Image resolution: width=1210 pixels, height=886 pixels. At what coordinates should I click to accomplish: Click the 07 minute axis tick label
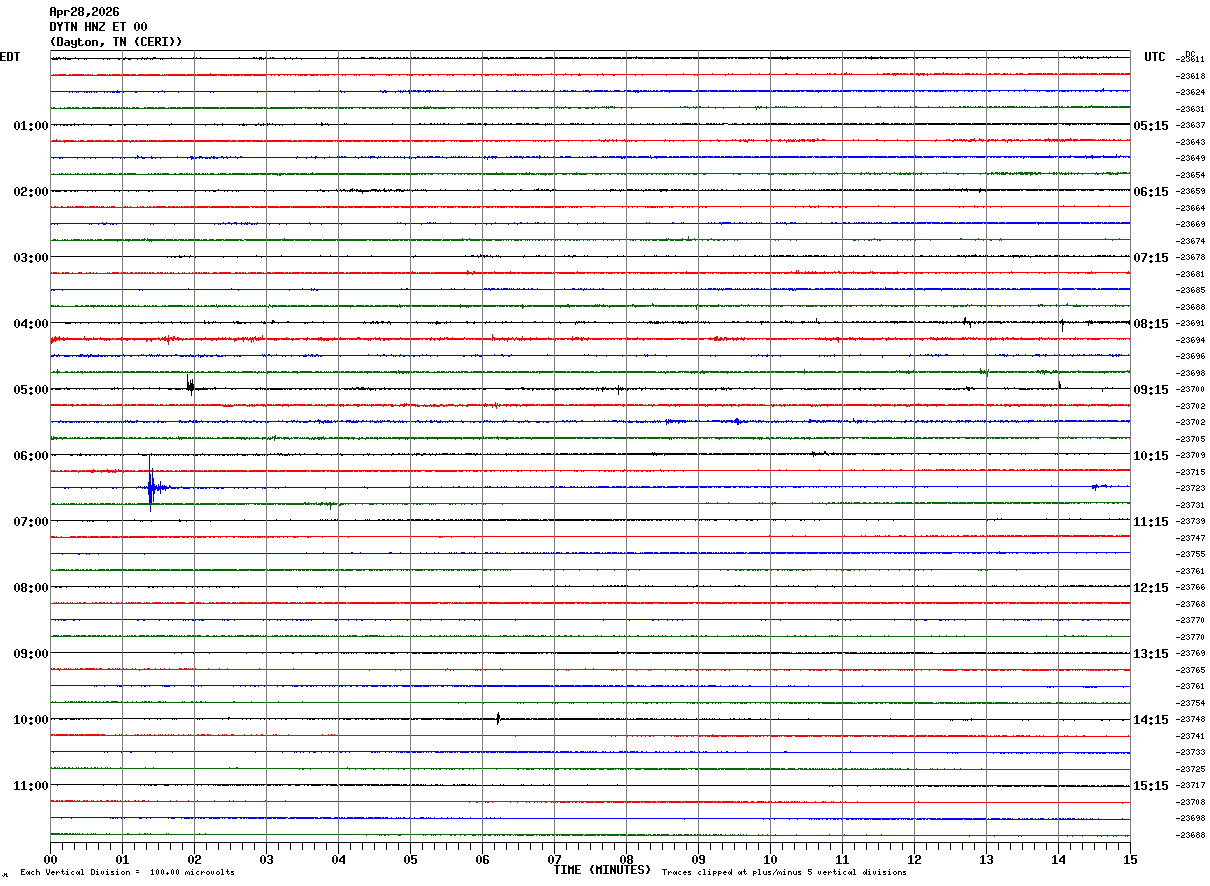tap(554, 859)
